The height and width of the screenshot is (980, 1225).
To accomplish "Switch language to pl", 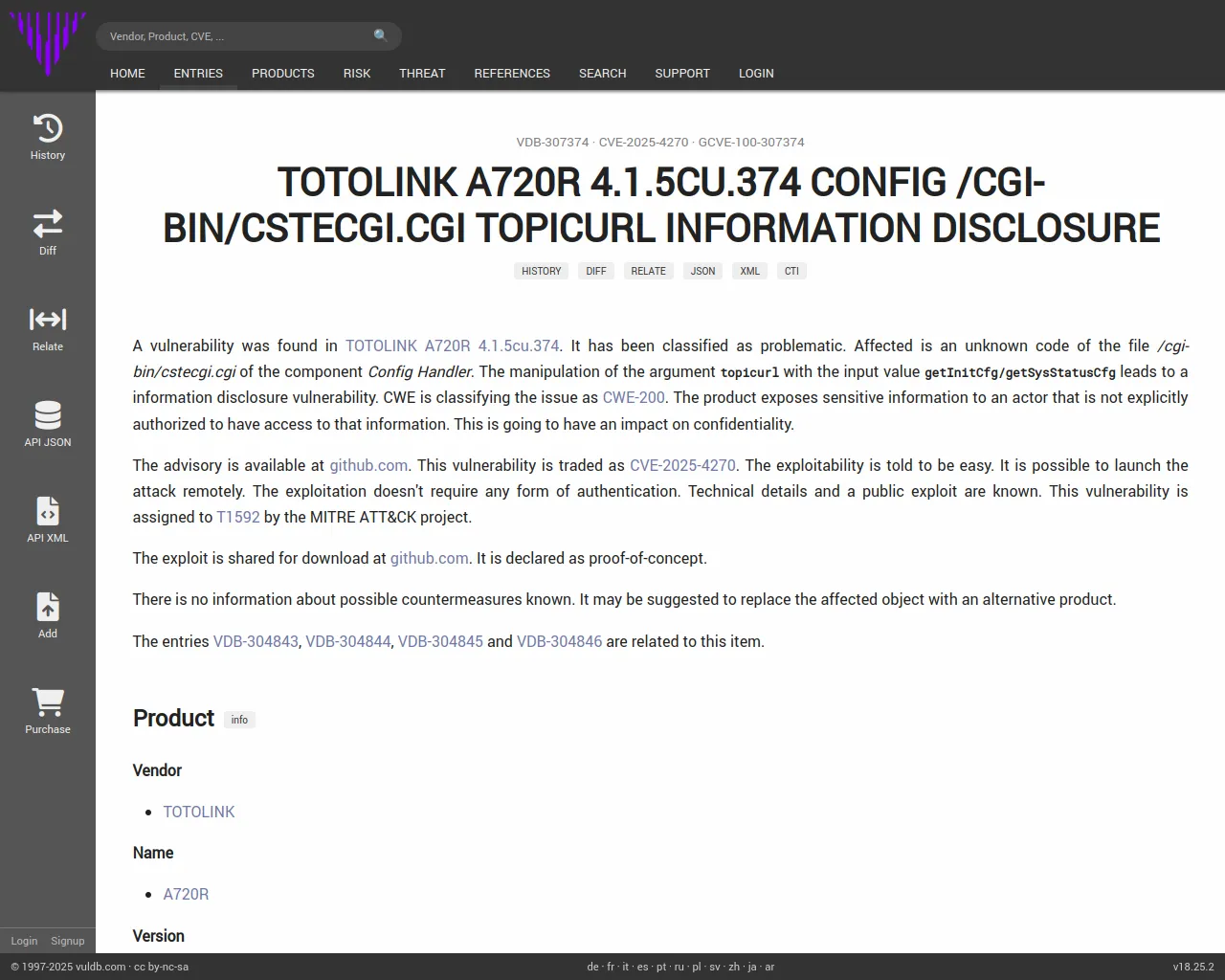I will 697,967.
